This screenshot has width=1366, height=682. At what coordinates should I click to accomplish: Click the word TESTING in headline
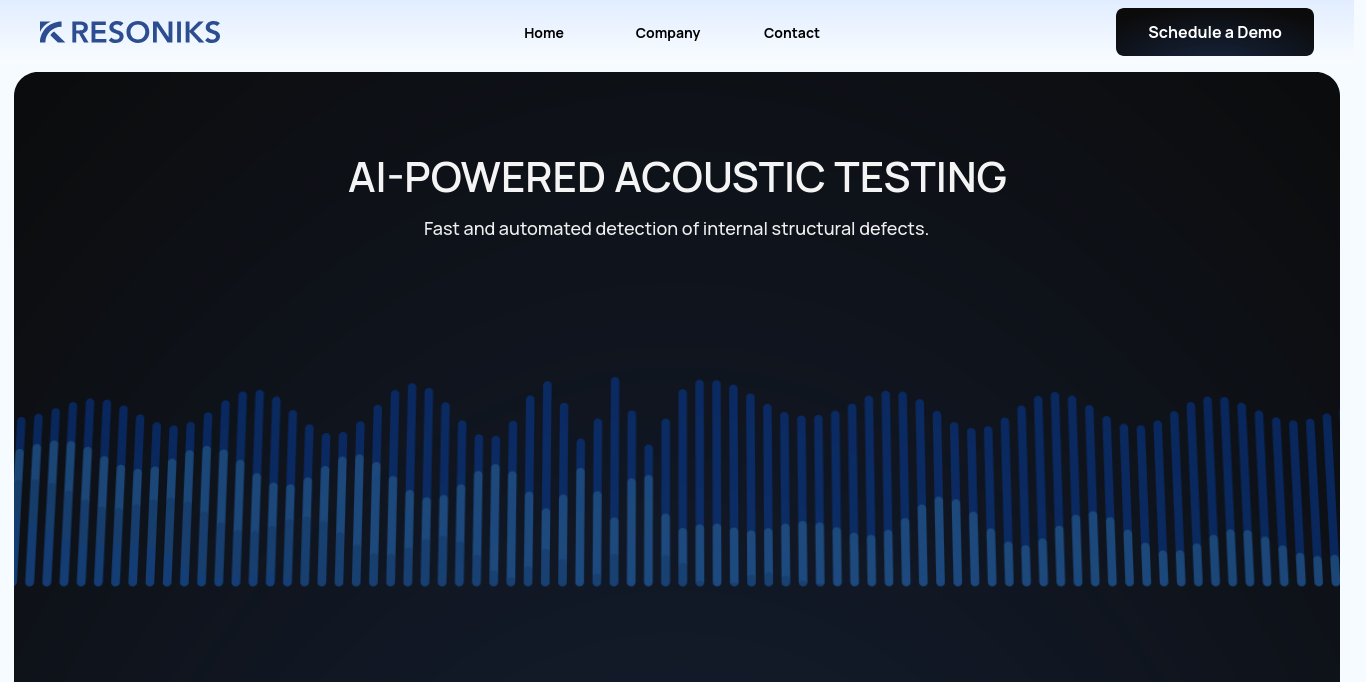(920, 177)
